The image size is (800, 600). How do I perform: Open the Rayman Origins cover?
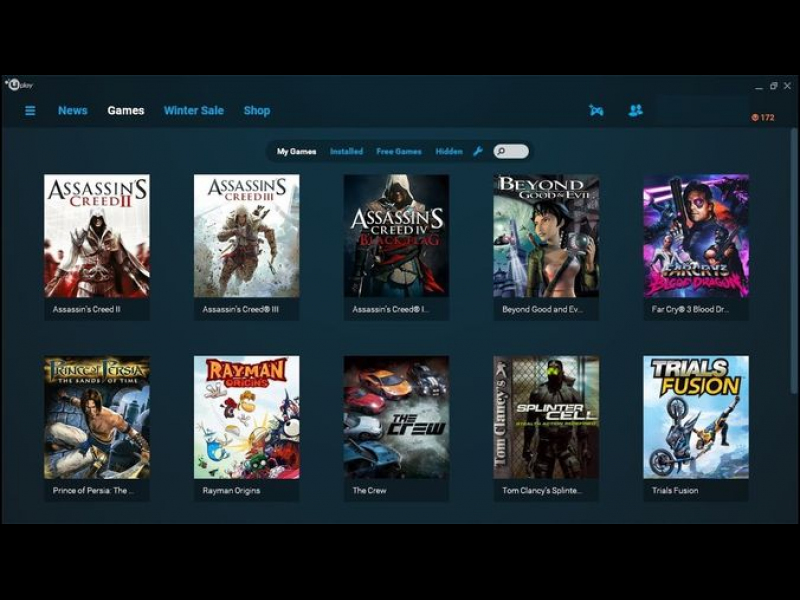(246, 417)
